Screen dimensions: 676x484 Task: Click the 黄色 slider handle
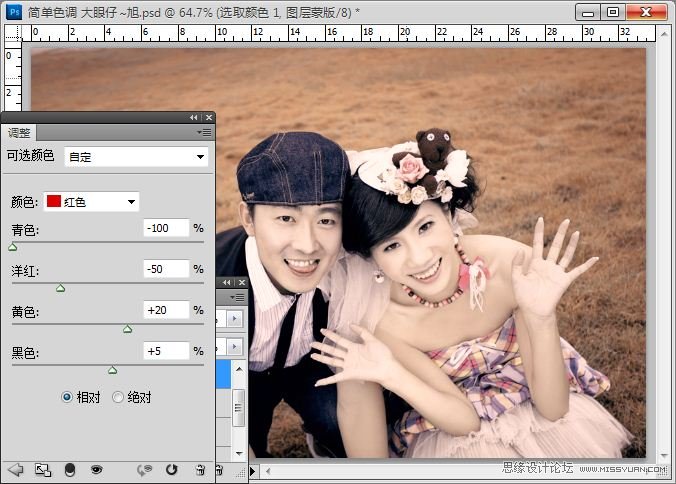[127, 329]
